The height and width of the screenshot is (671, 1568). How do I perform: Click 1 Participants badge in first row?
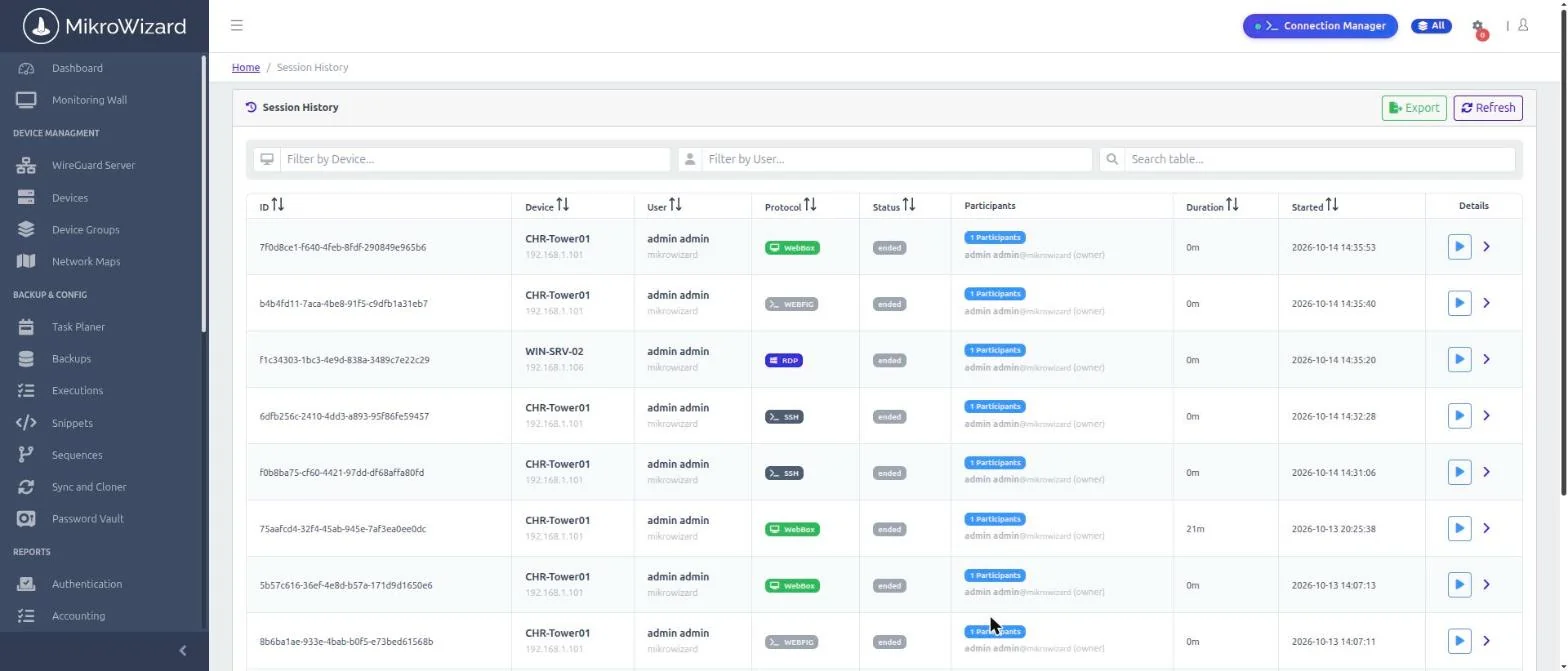[x=994, y=238]
